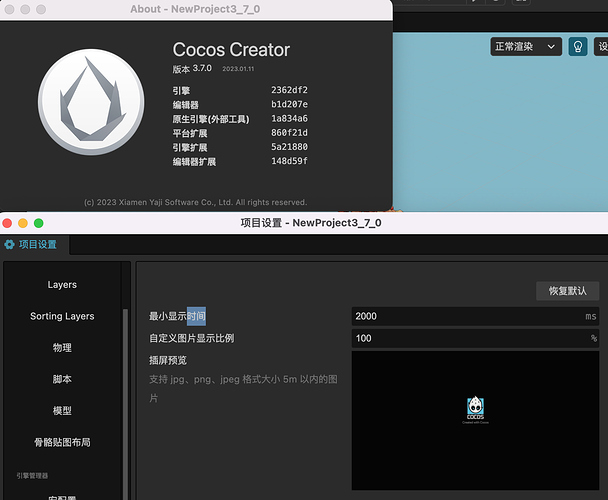Click the 原生引擎(外部工具) label
608x500 pixels.
[211, 119]
